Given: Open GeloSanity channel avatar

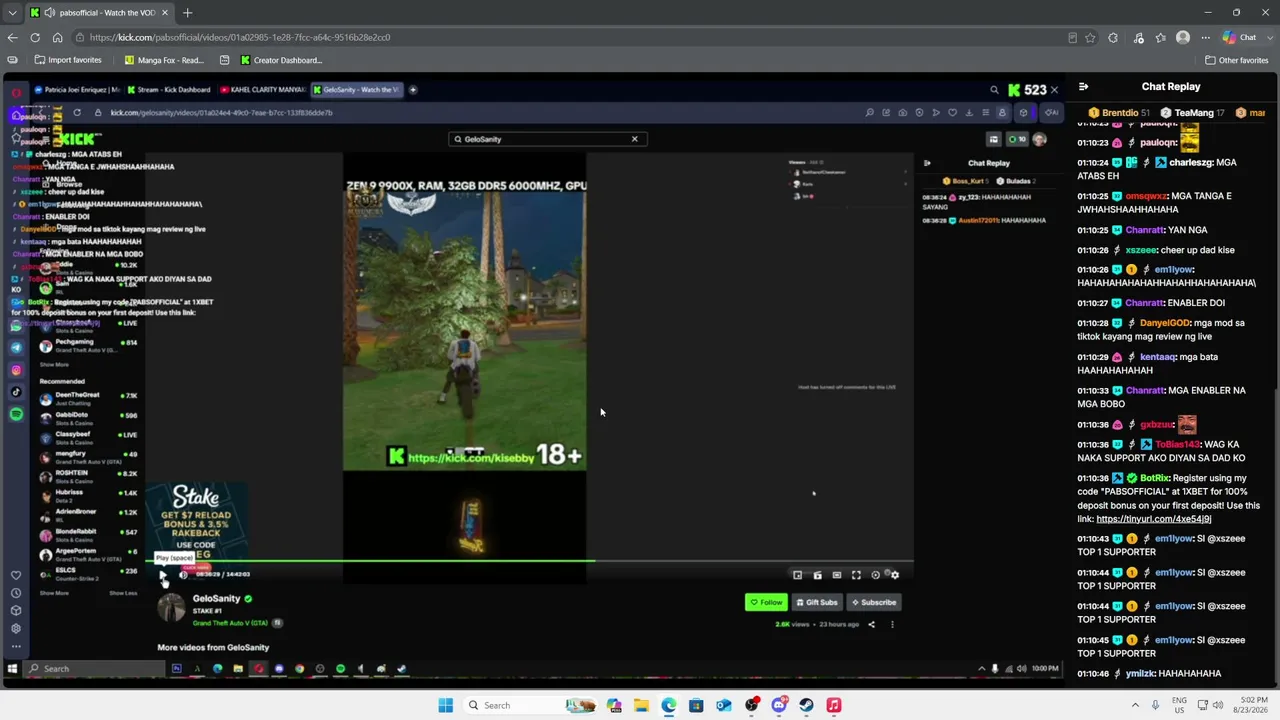Looking at the screenshot, I should [171, 606].
